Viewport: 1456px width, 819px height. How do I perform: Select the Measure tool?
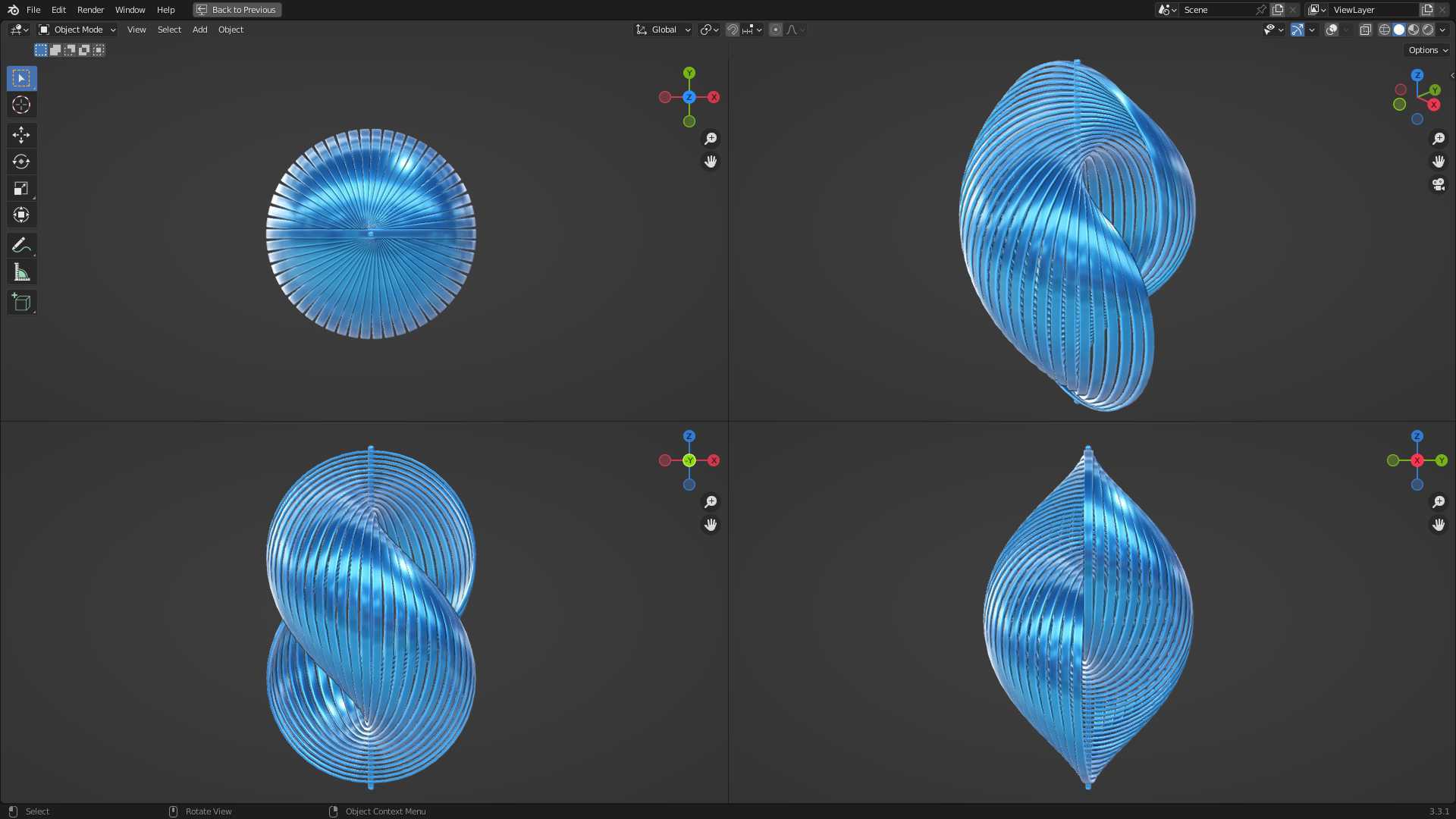pos(21,272)
